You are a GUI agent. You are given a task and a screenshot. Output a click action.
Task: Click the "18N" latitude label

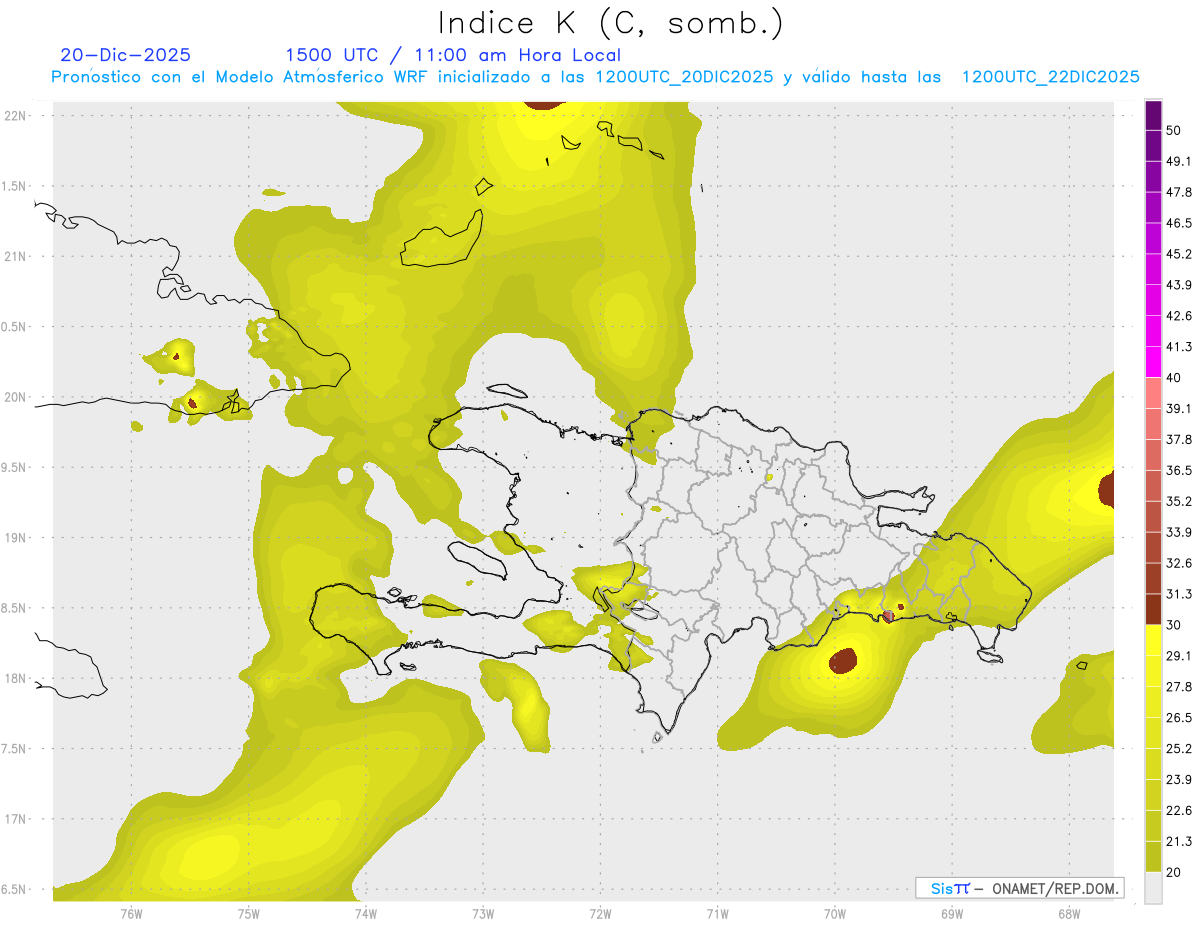[x=17, y=679]
